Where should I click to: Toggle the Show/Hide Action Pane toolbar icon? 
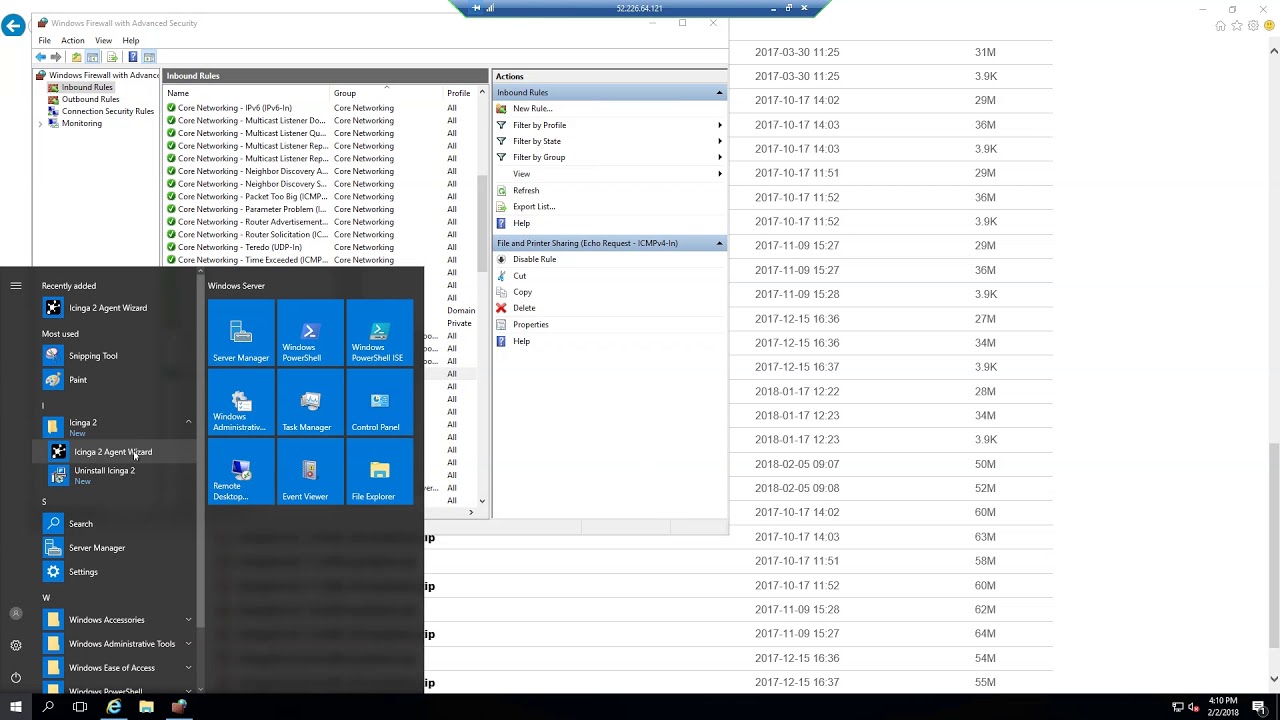[x=149, y=57]
